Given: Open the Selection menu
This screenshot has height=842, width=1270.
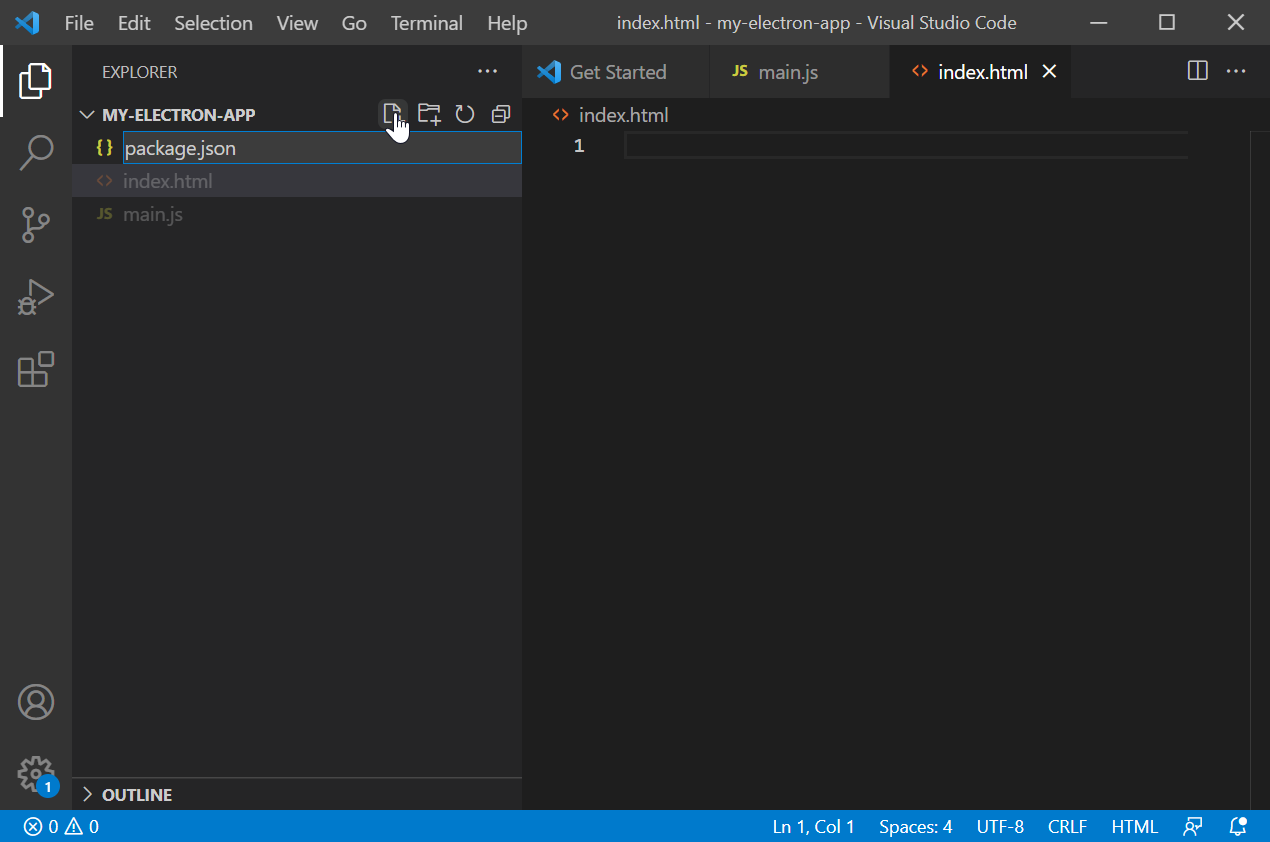Looking at the screenshot, I should pos(214,23).
